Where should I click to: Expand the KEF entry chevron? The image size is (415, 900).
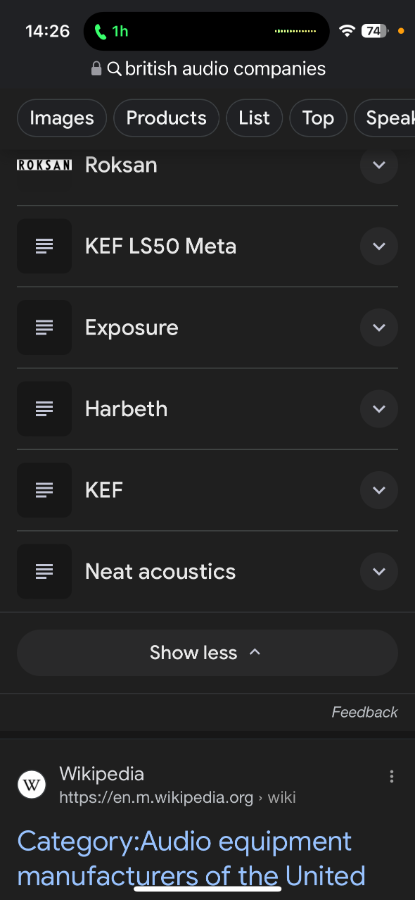(379, 490)
